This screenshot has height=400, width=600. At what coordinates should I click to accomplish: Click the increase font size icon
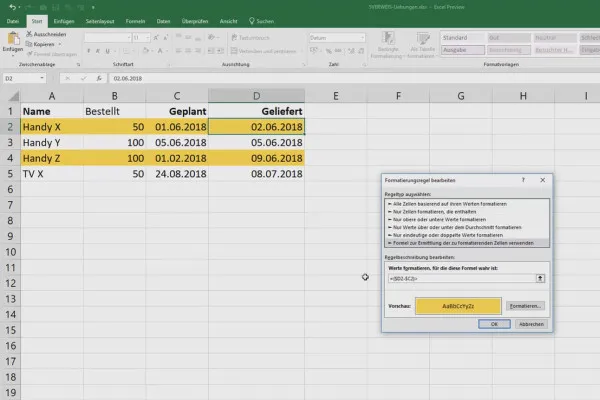click(156, 38)
